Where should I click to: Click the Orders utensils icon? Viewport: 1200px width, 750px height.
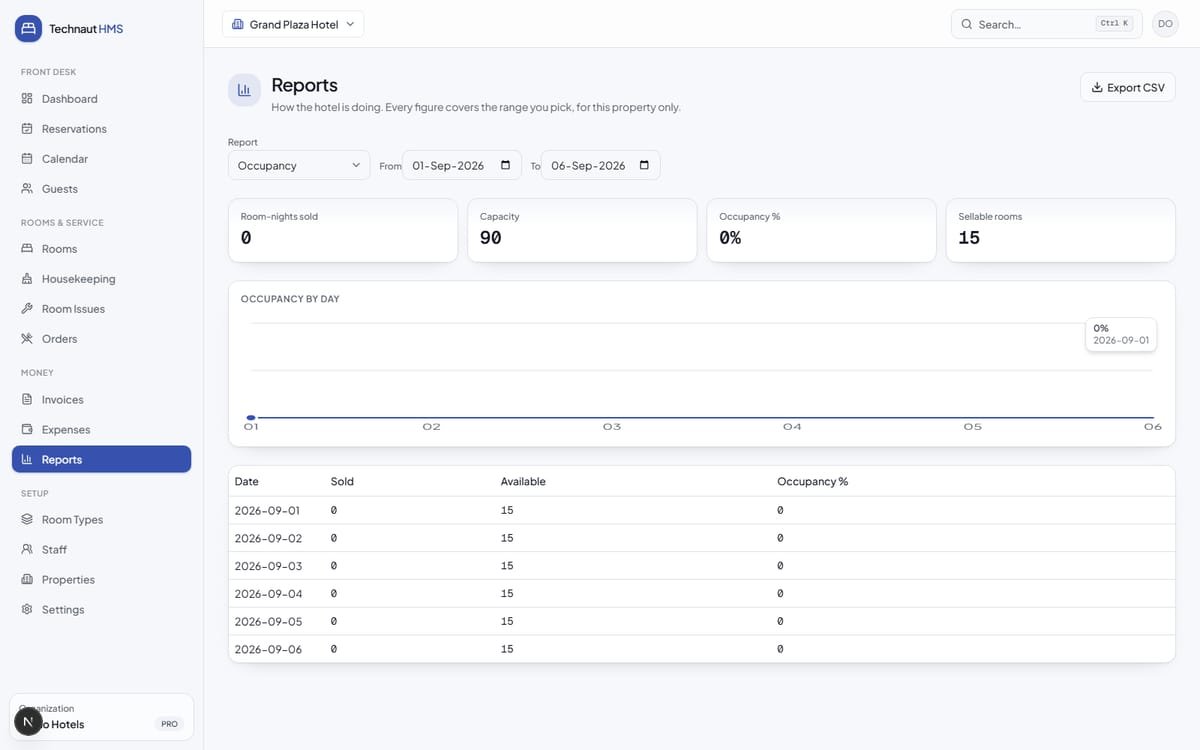(27, 339)
